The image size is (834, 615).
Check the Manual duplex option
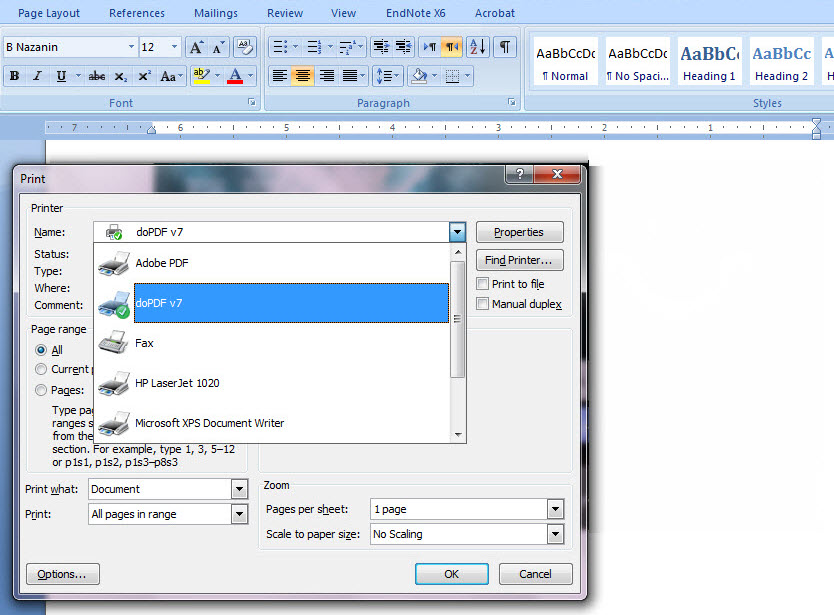[483, 304]
